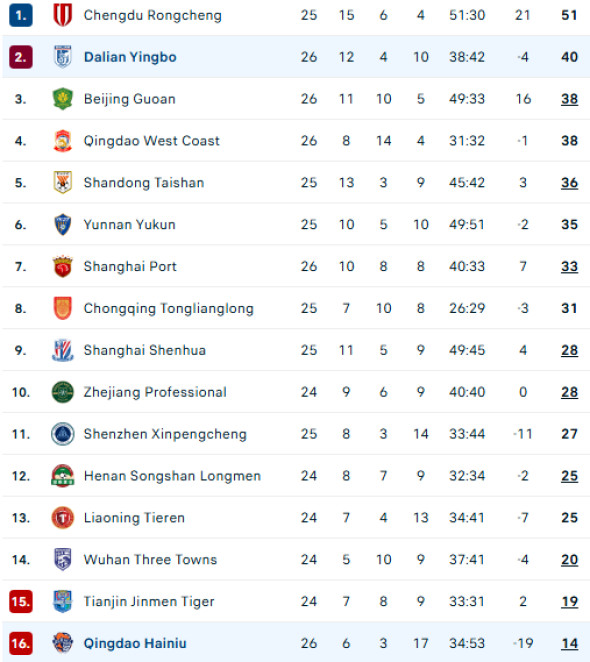Select the Qingdao West Coast team badge
The width and height of the screenshot is (590, 662).
pos(63,141)
